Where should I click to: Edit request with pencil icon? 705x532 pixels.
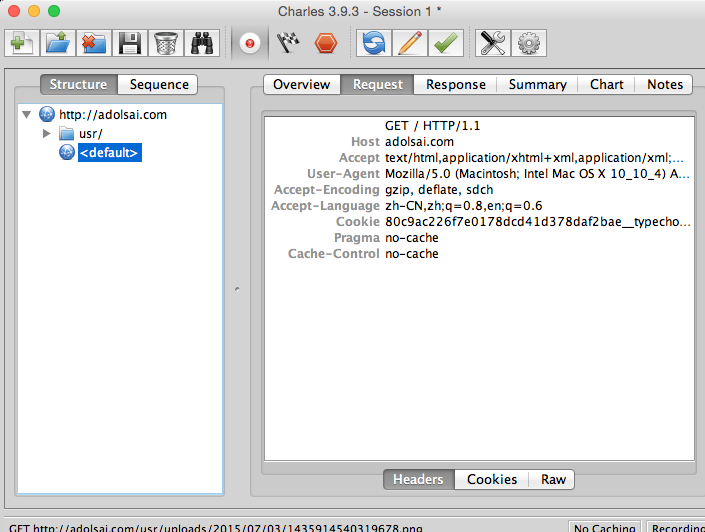click(410, 43)
